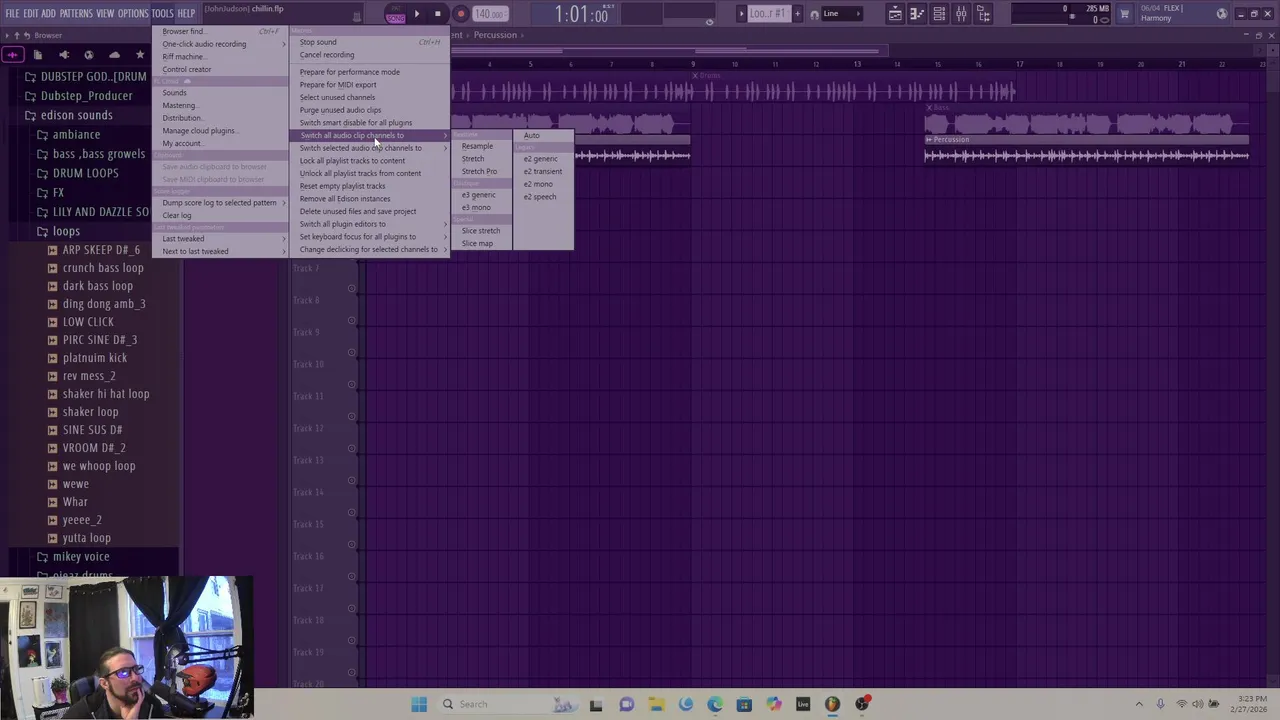Click the shopping cart store icon
Image resolution: width=1280 pixels, height=720 pixels.
pyautogui.click(x=1125, y=14)
